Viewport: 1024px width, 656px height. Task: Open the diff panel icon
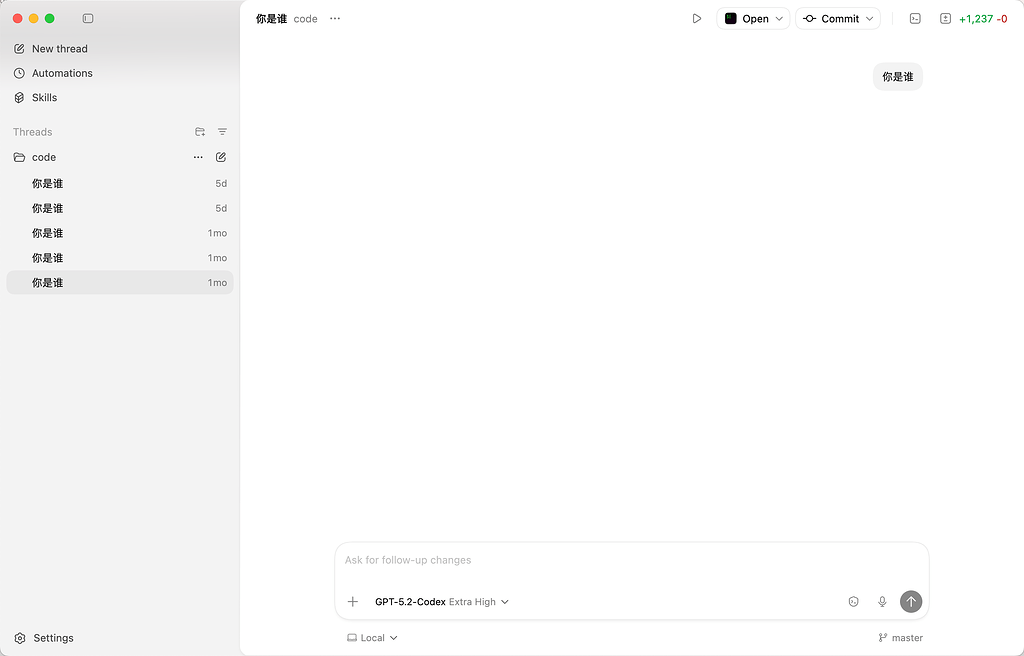coord(945,19)
